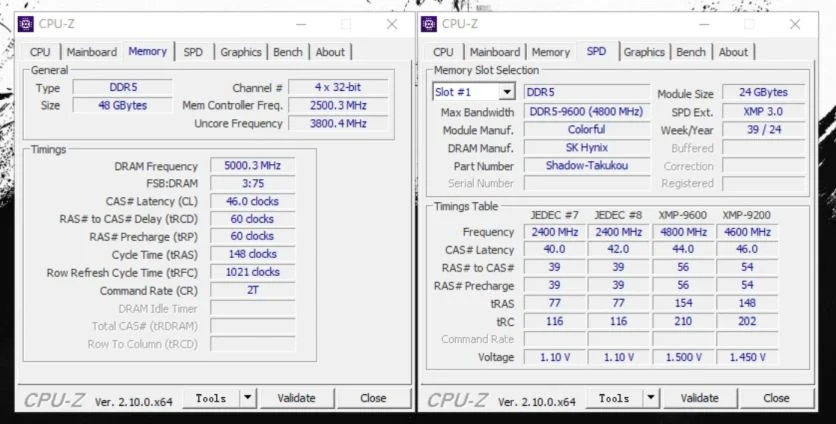Open Graphics tab in left CPU-Z window
Viewport: 836px width, 424px height.
click(241, 52)
